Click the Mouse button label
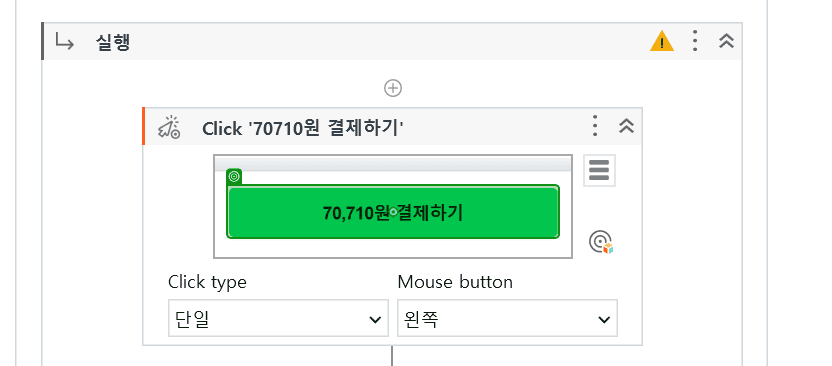This screenshot has height=366, width=832. 455,282
